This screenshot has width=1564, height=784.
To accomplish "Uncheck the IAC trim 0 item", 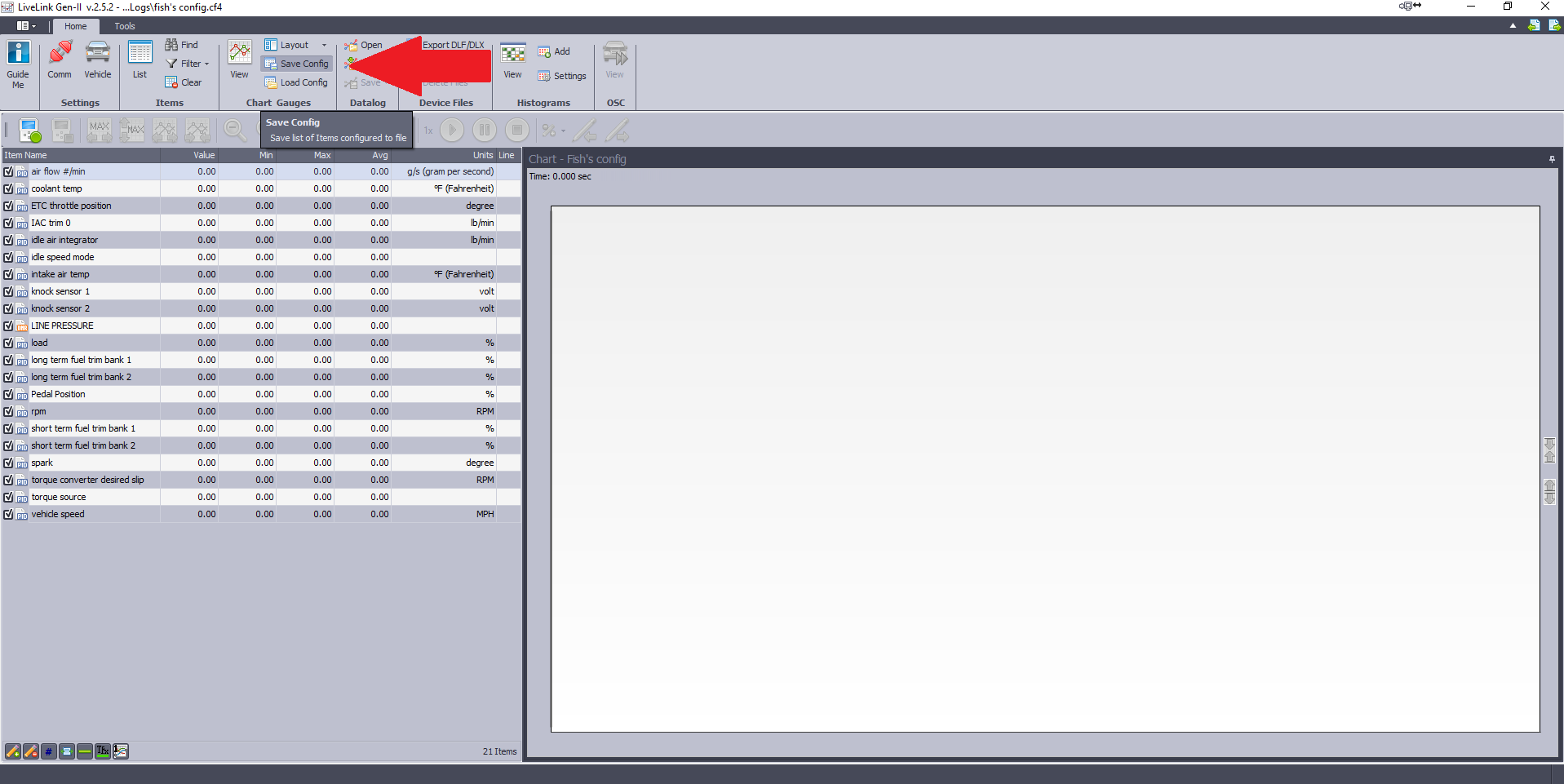I will point(8,223).
